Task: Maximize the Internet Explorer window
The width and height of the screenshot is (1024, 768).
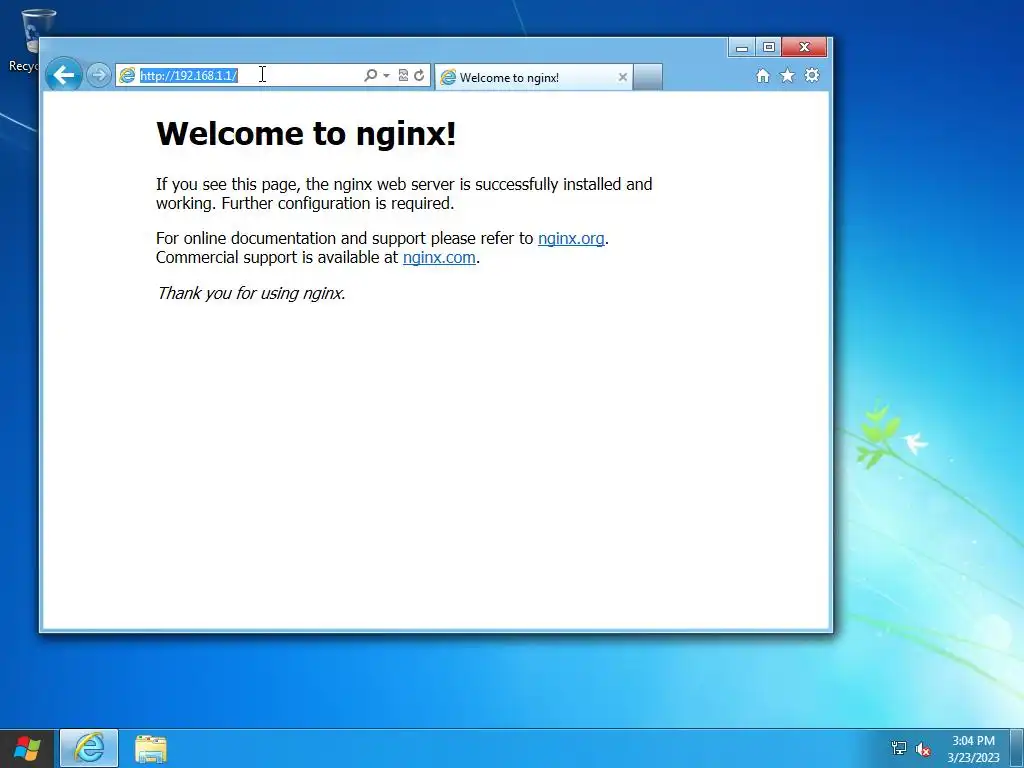Action: [769, 48]
